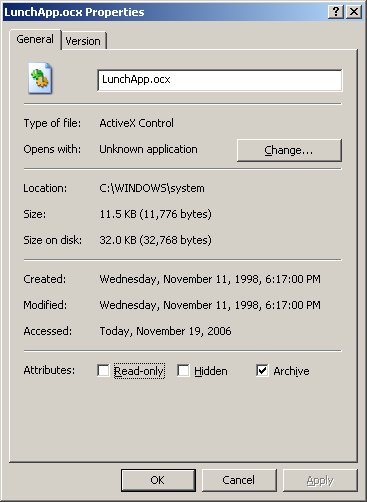
Task: Close the LunchApp.ocx Properties dialog
Action: (x=354, y=12)
